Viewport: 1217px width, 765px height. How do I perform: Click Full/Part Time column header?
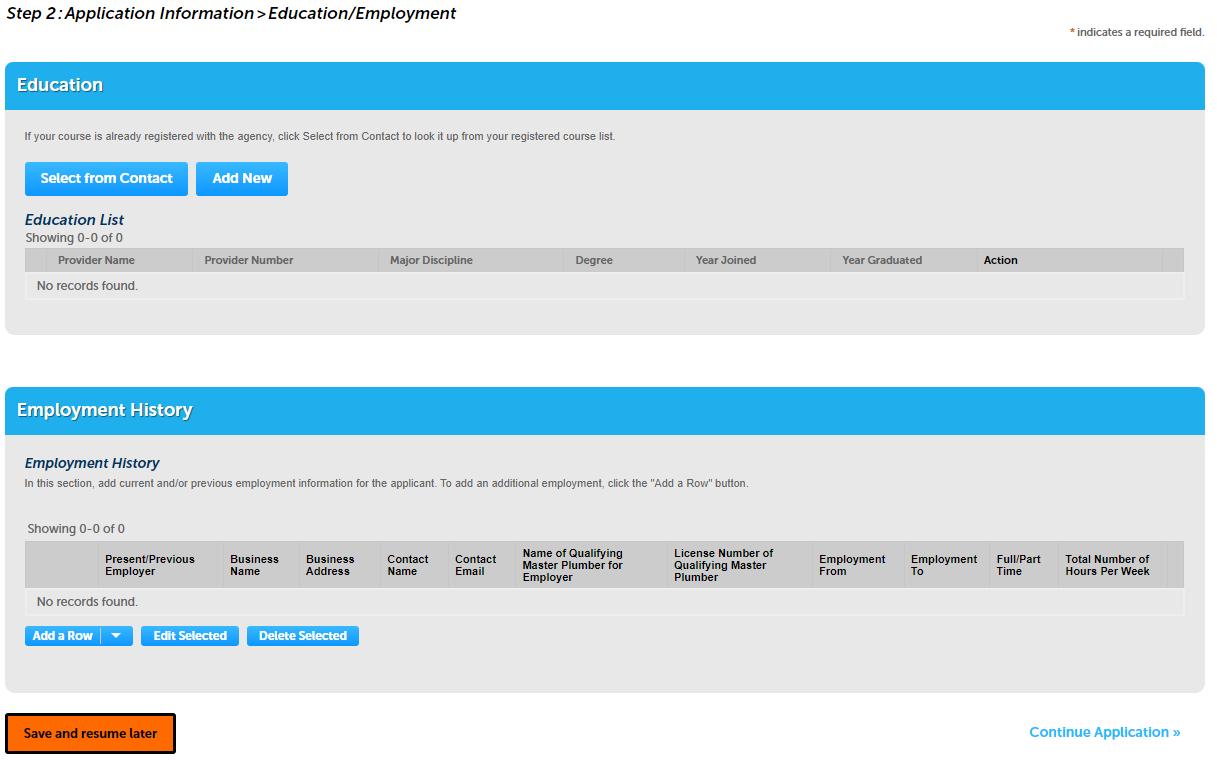tap(1019, 565)
